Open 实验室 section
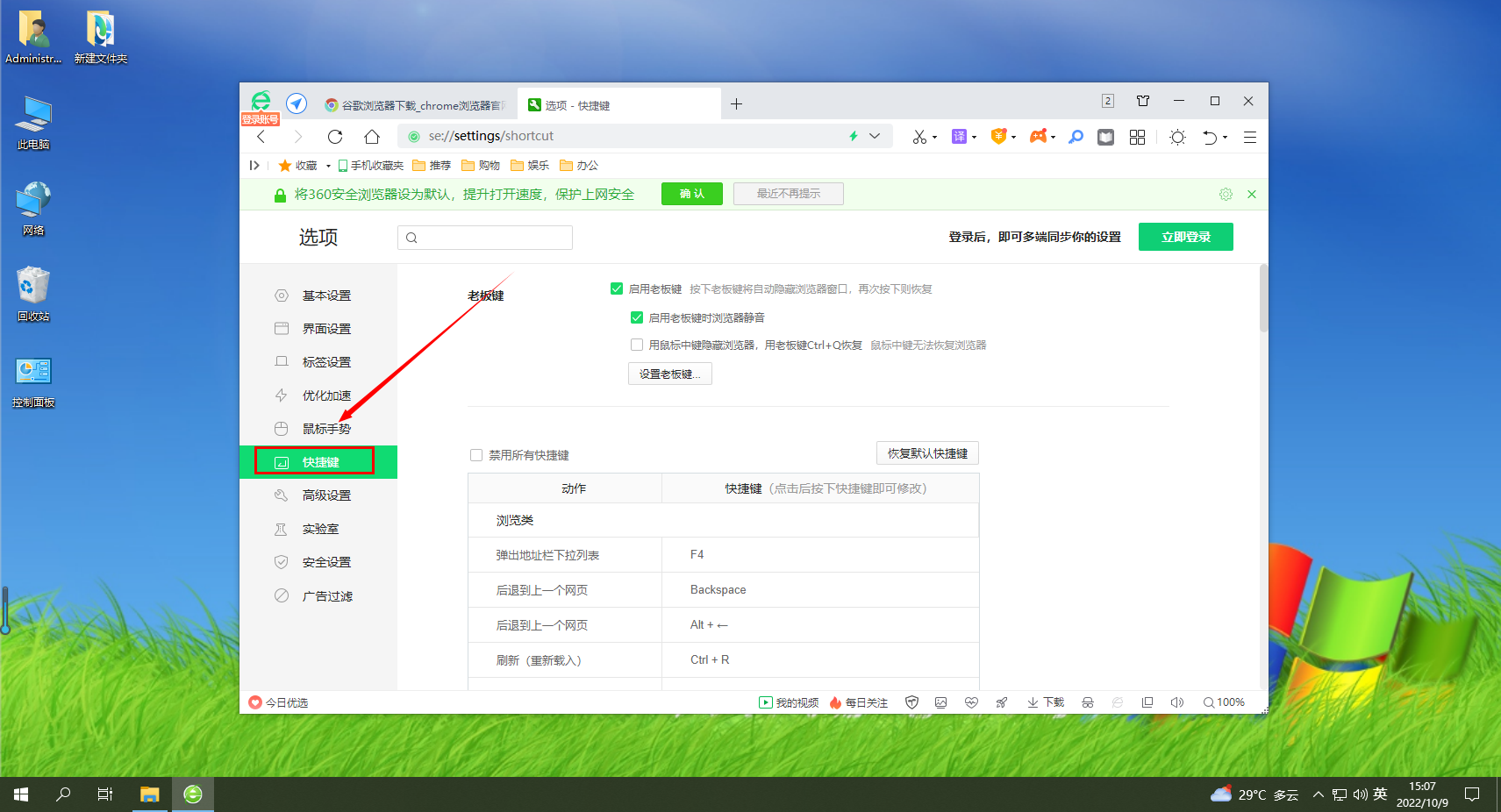This screenshot has height=812, width=1501. [318, 529]
